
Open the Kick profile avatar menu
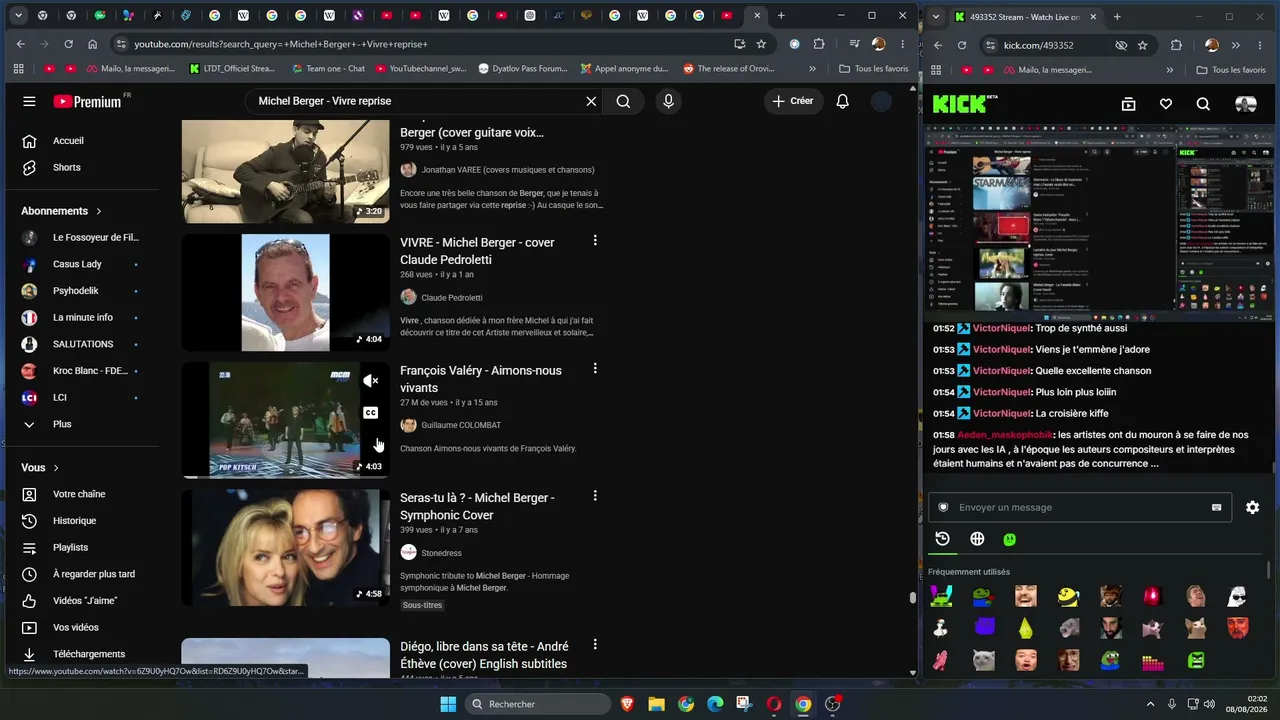point(1246,104)
